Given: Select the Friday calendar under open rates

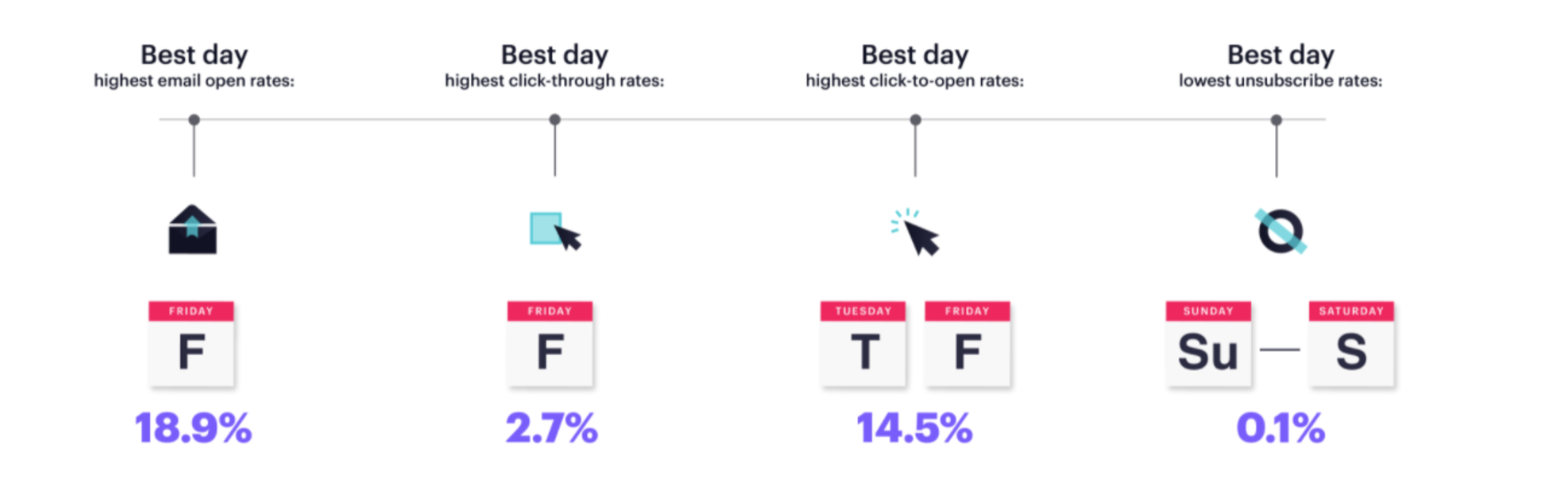Looking at the screenshot, I should click(191, 344).
